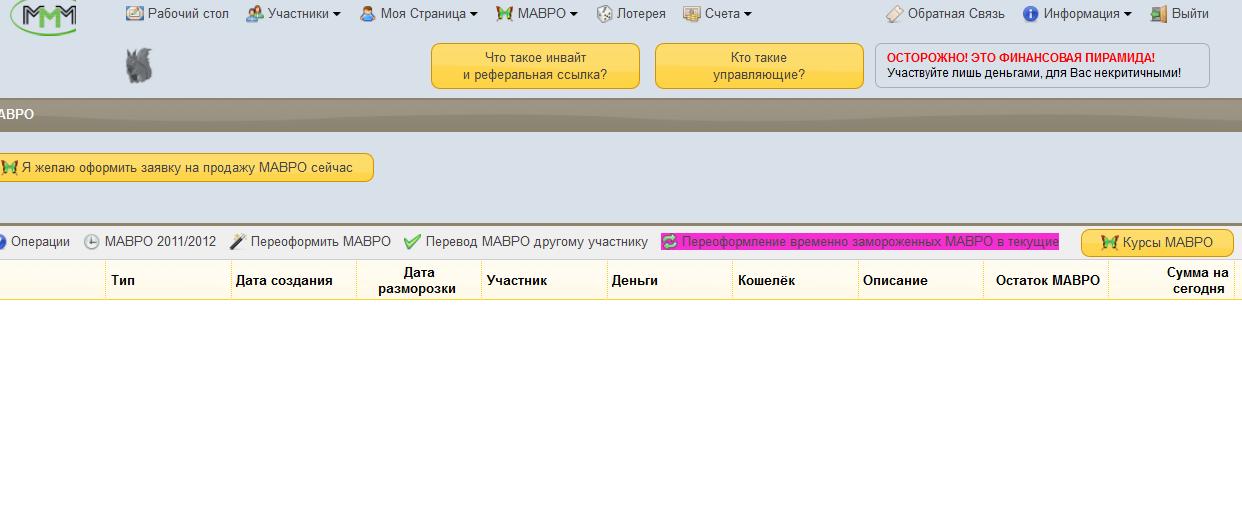
Task: Open Обратная Связь menu item
Action: pos(945,14)
